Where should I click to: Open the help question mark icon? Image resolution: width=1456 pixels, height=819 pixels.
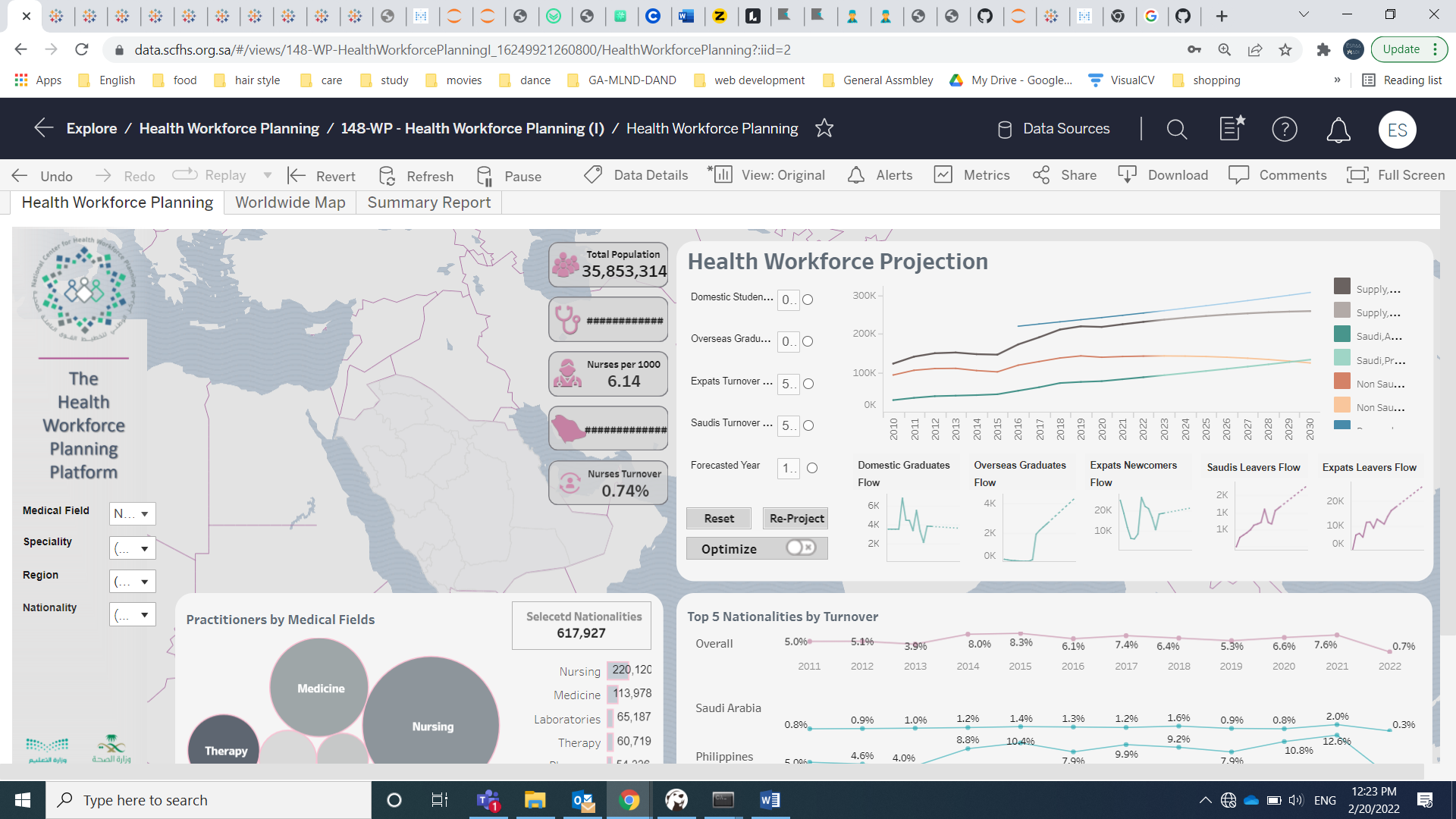pyautogui.click(x=1284, y=130)
